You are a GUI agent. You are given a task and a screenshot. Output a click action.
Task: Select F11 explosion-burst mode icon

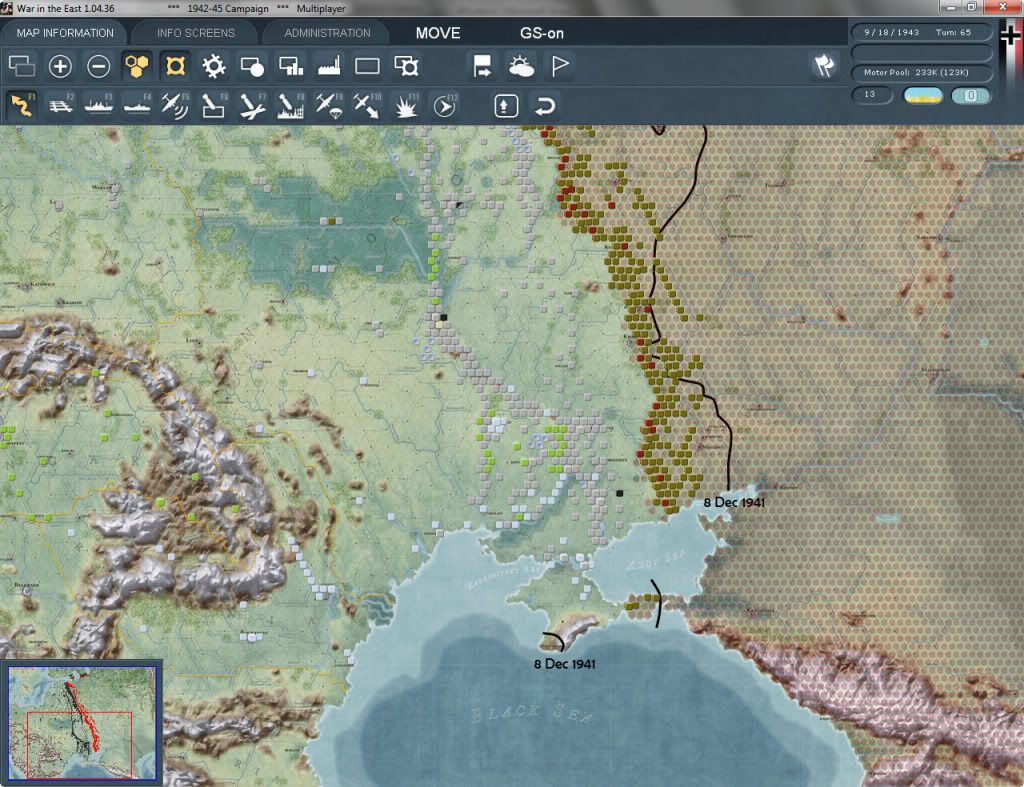click(x=406, y=105)
